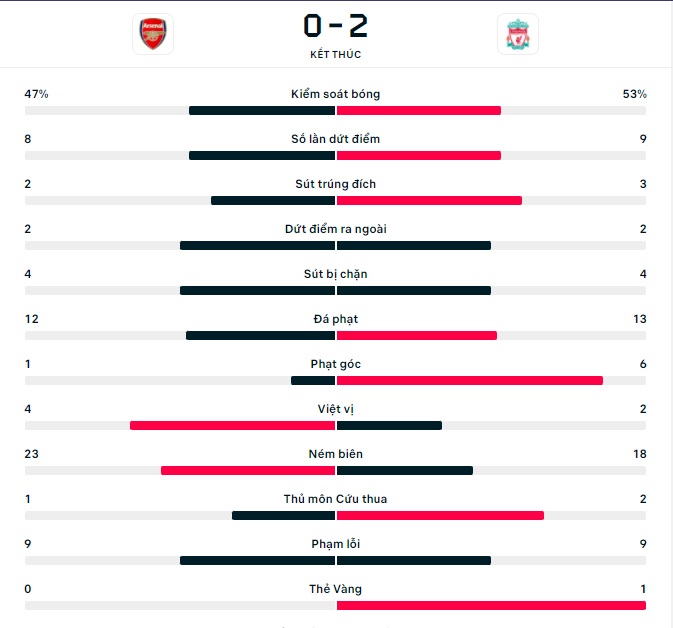Viewport: 673px width, 628px height.
Task: Click the Kiểm soát bóng stat label
Action: point(336,94)
